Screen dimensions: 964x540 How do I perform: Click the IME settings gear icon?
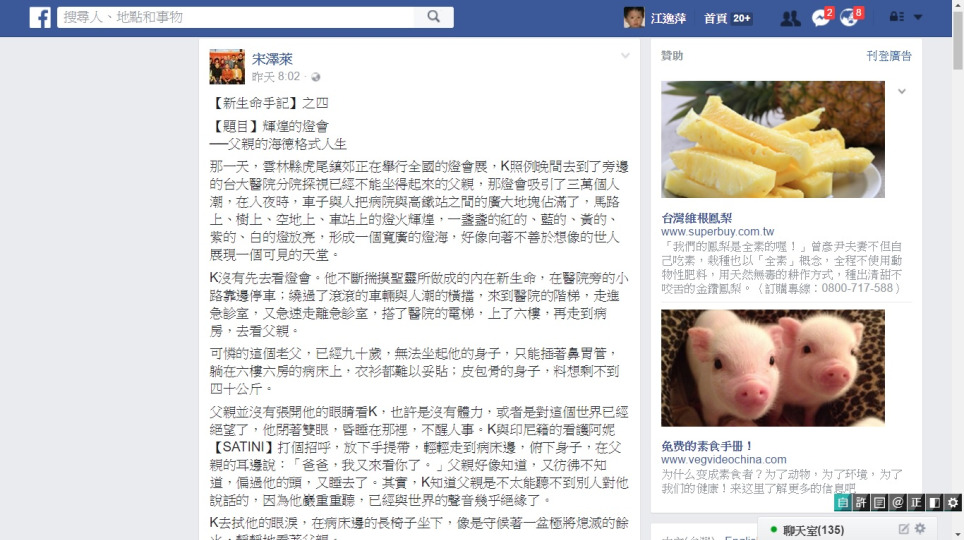(952, 502)
